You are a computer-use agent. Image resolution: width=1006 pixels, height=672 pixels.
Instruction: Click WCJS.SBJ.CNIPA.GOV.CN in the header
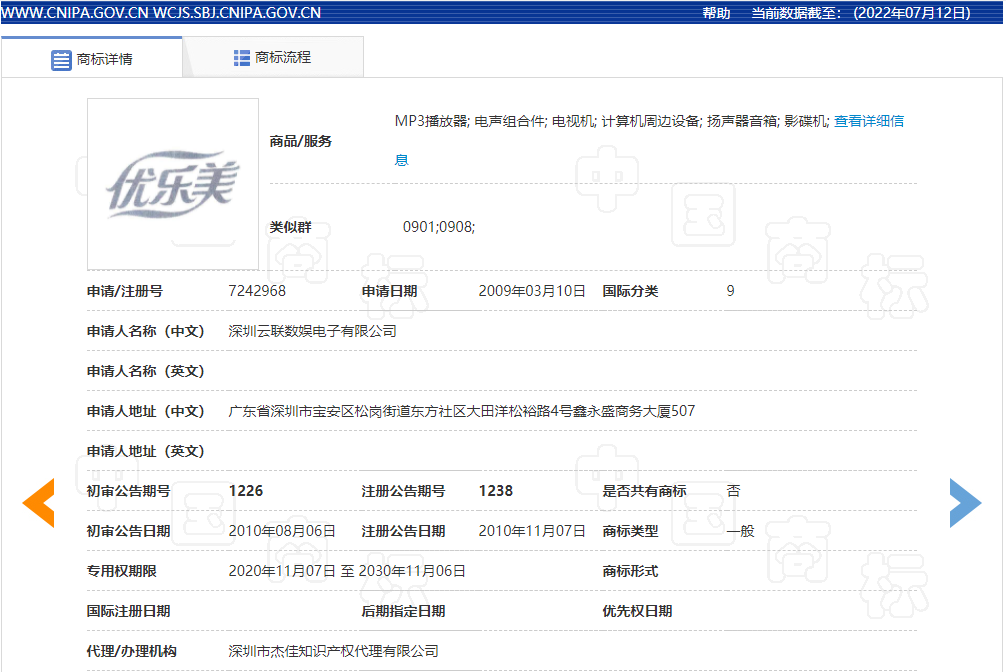pos(237,13)
